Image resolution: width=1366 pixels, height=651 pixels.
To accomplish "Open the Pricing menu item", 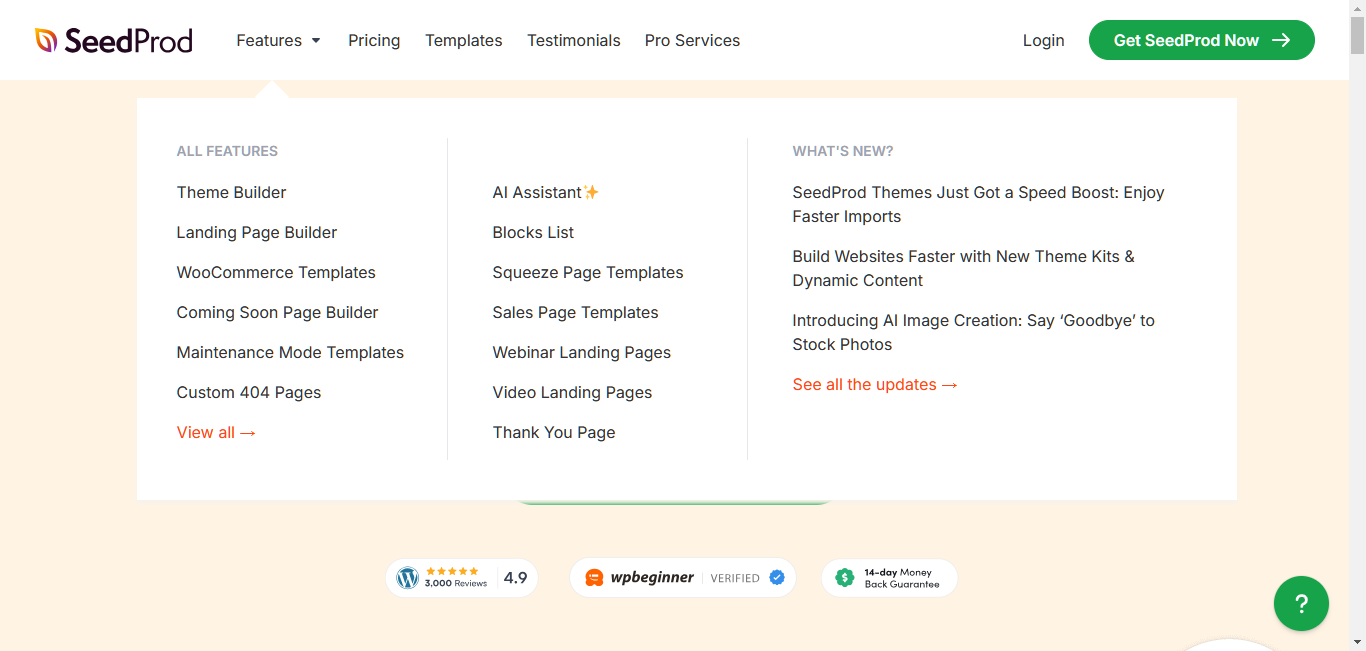I will pos(374,40).
